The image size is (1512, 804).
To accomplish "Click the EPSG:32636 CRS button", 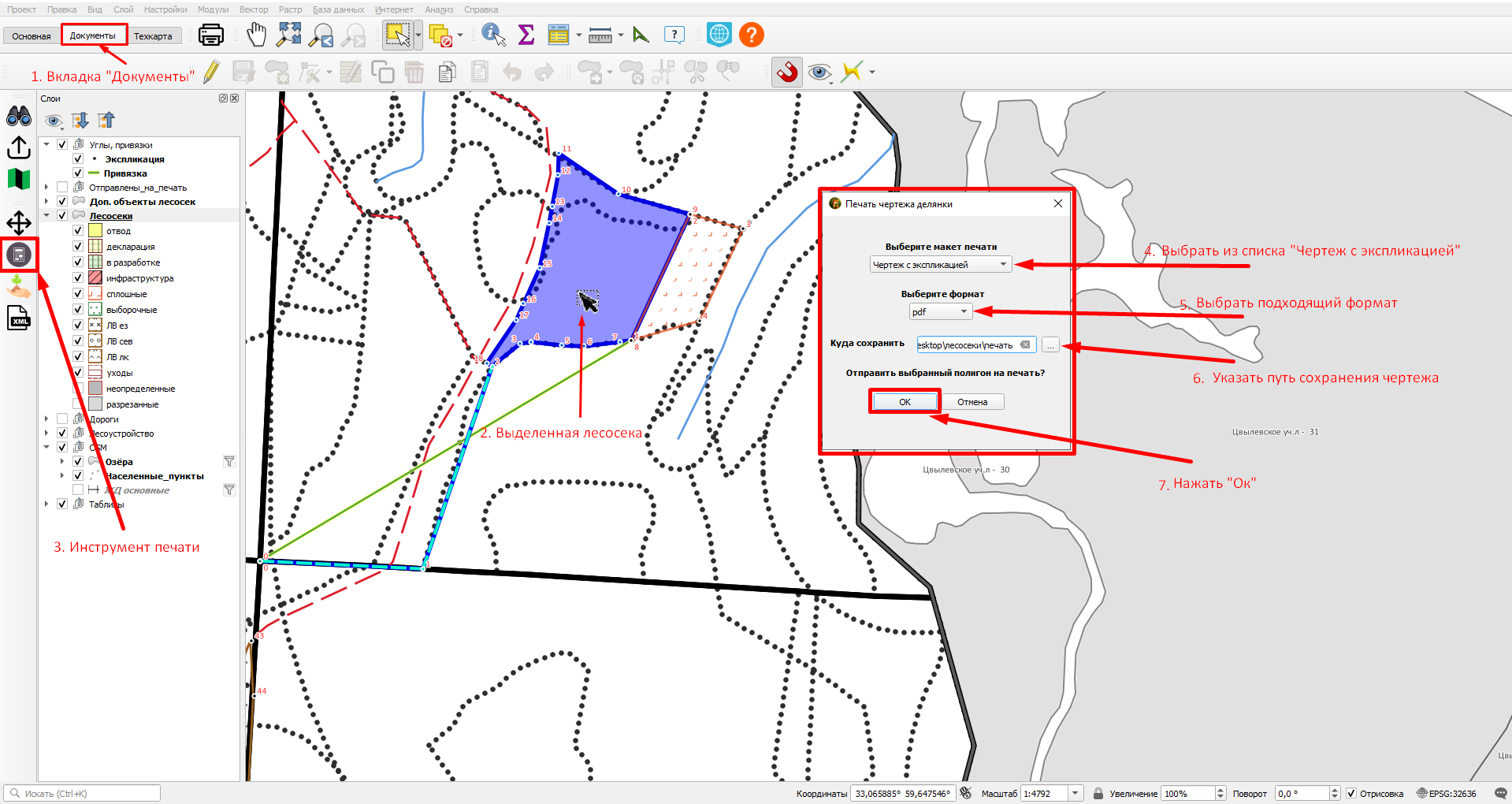I will coord(1447,794).
